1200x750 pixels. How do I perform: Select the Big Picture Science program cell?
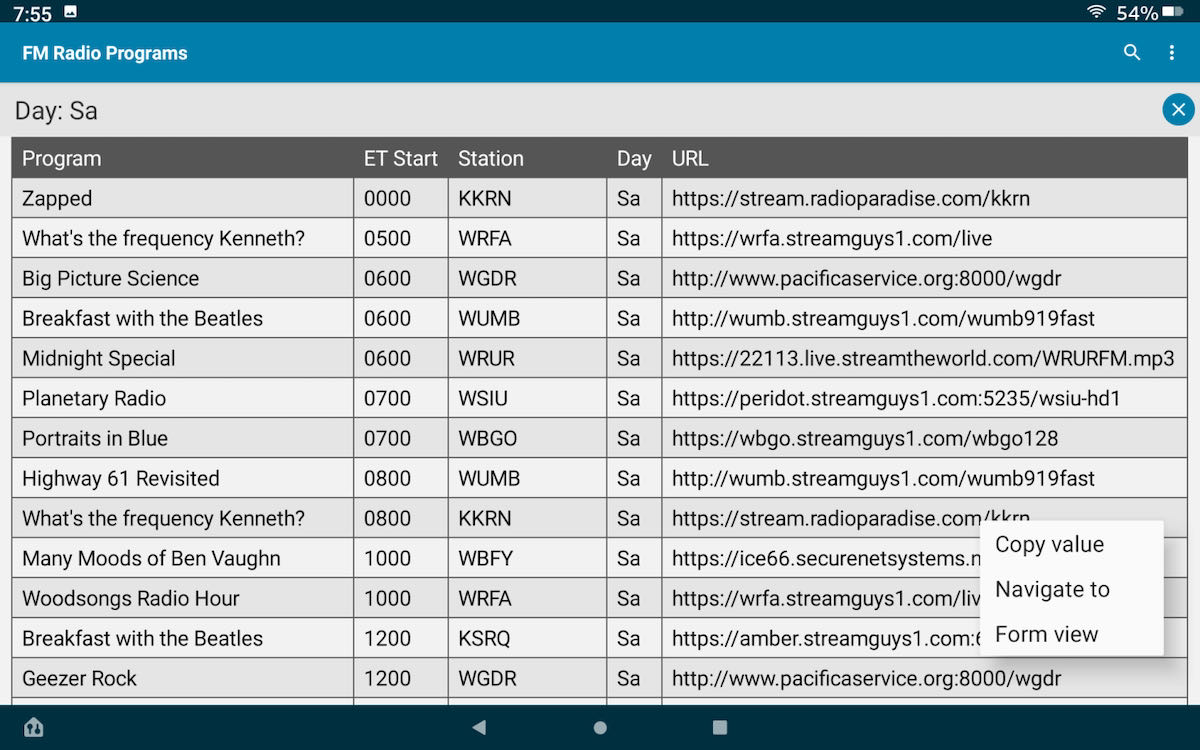183,278
